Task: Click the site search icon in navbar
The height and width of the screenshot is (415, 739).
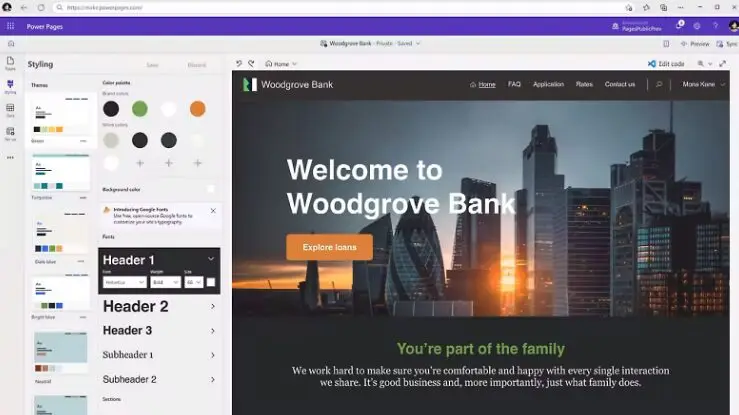Action: [x=659, y=84]
